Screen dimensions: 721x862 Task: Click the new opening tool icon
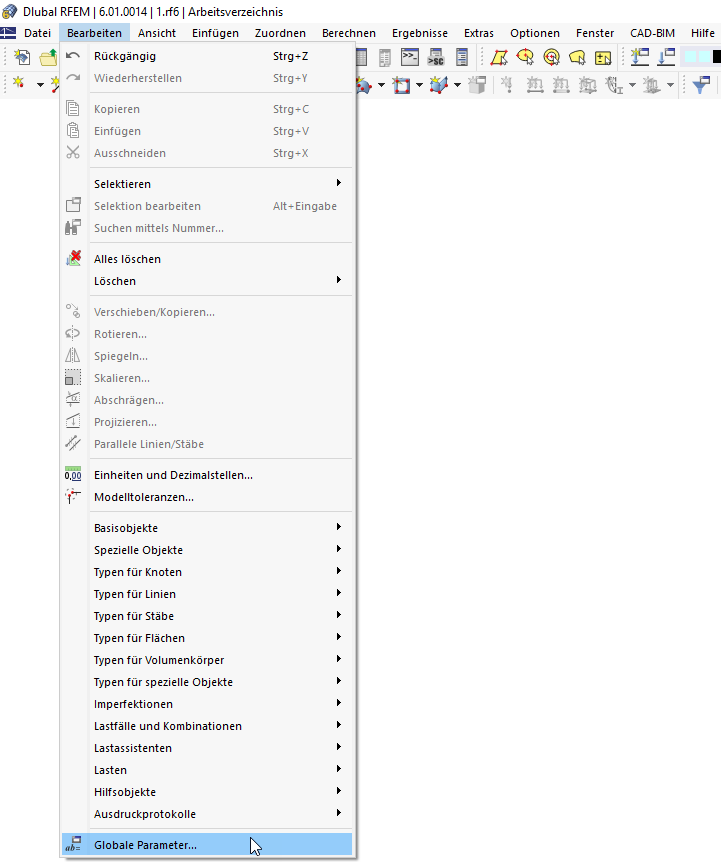402,85
